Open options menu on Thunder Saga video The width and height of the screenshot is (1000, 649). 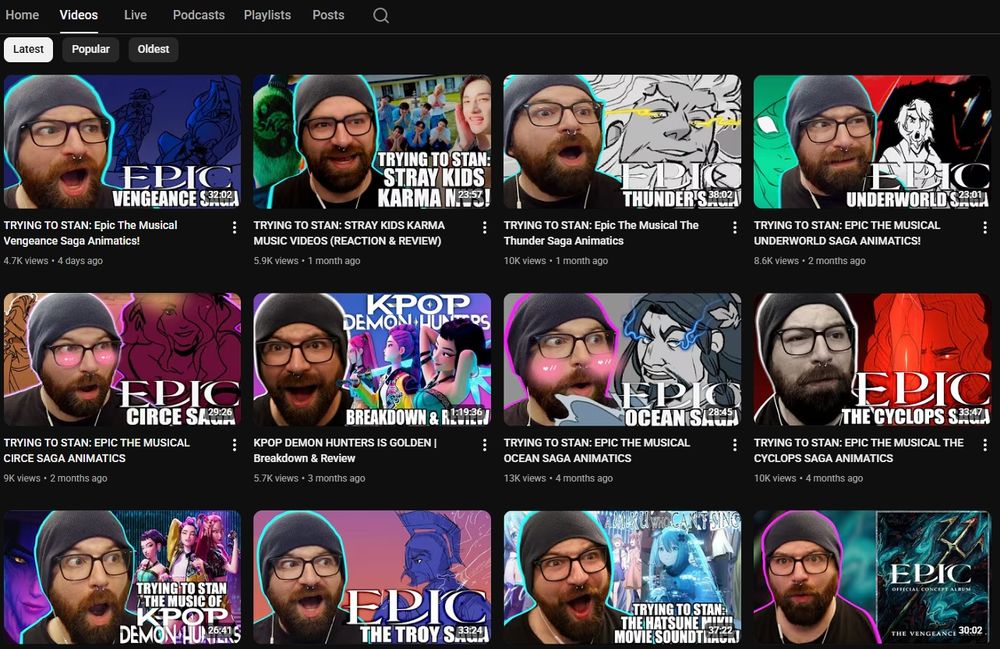click(x=736, y=226)
